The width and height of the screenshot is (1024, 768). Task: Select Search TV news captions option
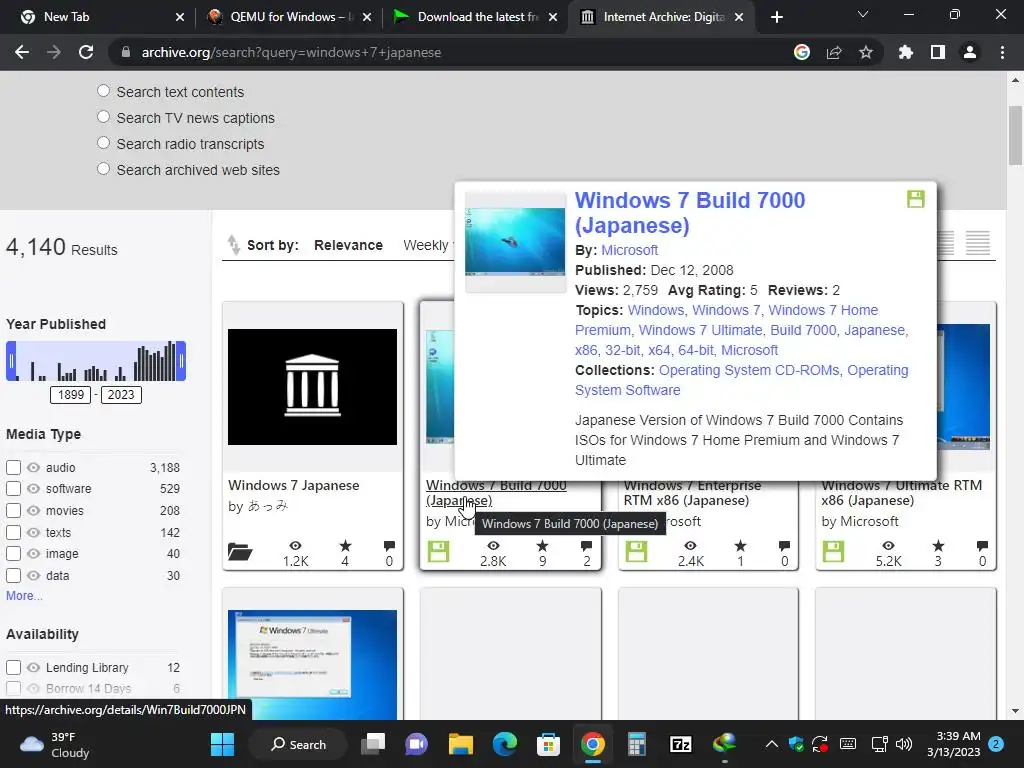point(103,117)
